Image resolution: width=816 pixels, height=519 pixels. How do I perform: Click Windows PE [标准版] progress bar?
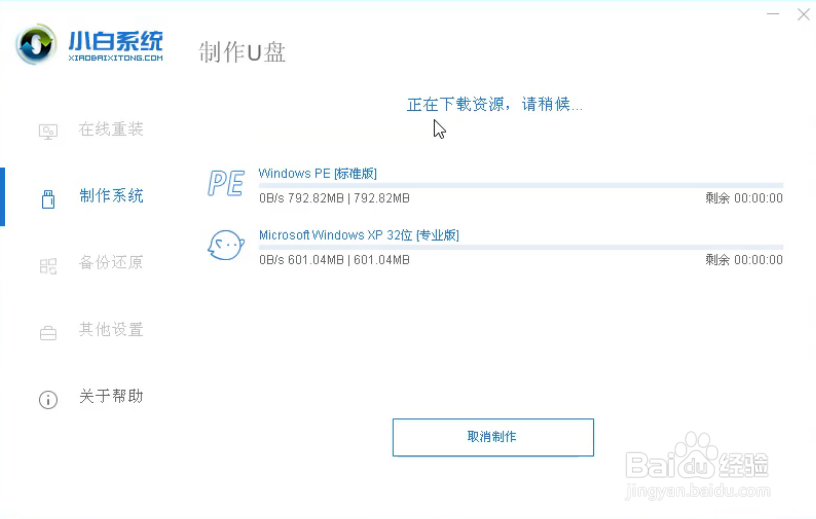pos(521,185)
